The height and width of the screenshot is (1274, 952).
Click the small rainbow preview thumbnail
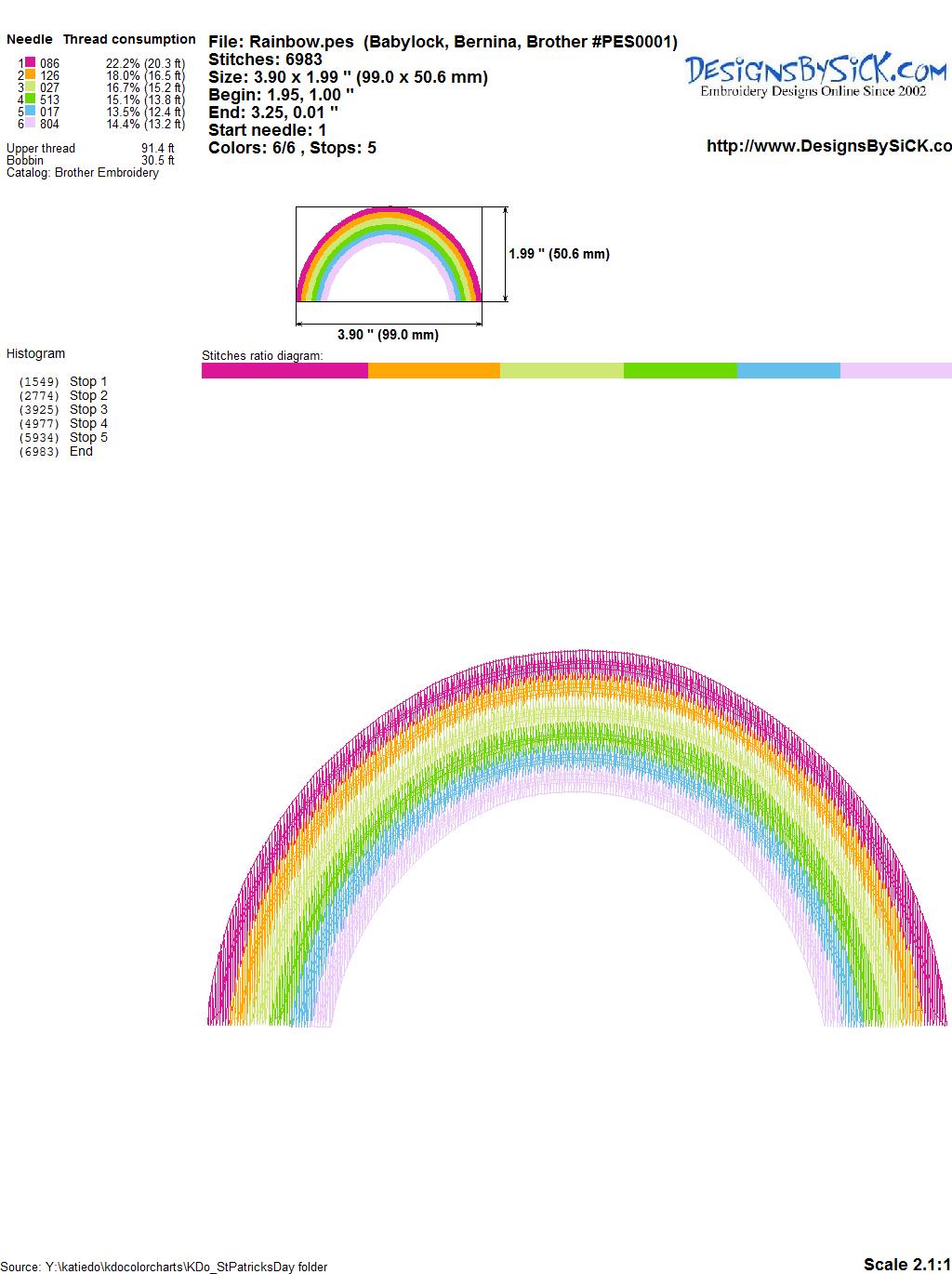pos(388,254)
